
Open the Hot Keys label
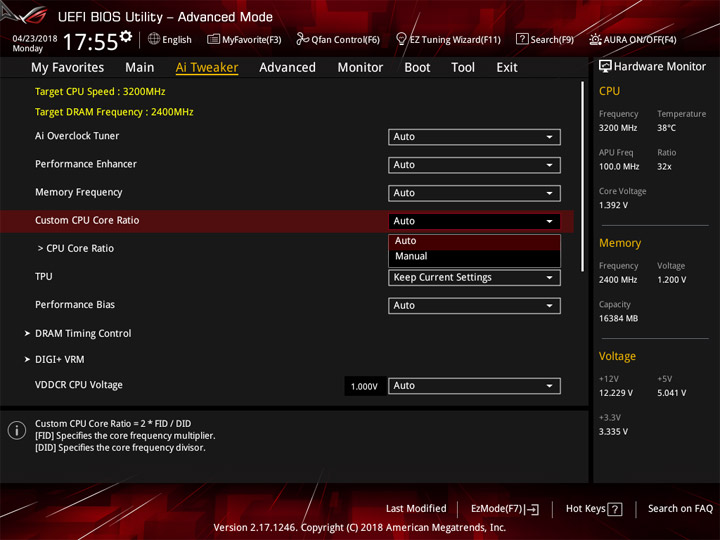click(585, 509)
